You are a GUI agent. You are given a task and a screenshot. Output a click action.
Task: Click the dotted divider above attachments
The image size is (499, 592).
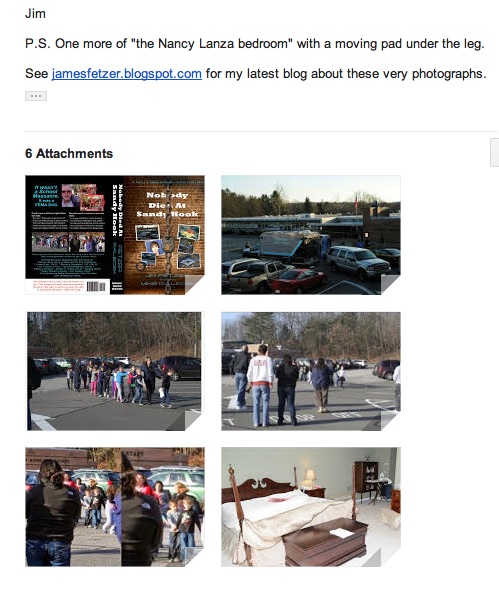(262, 131)
